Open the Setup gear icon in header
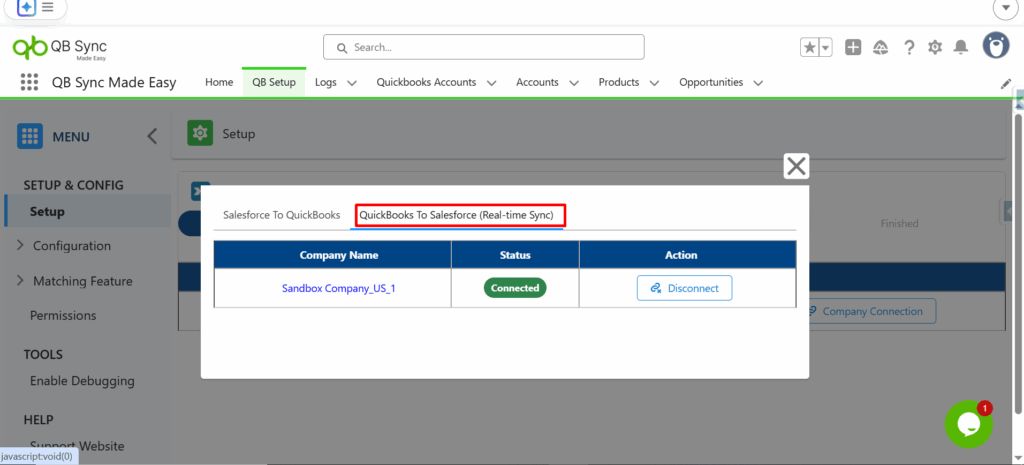The height and width of the screenshot is (465, 1024). (935, 47)
